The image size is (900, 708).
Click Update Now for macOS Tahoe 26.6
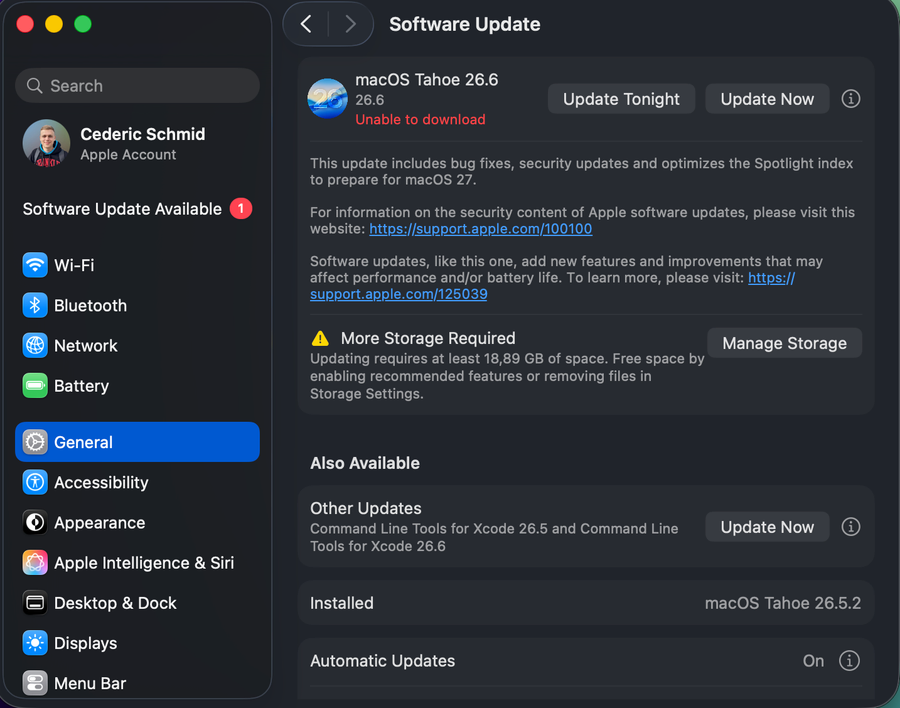point(767,99)
